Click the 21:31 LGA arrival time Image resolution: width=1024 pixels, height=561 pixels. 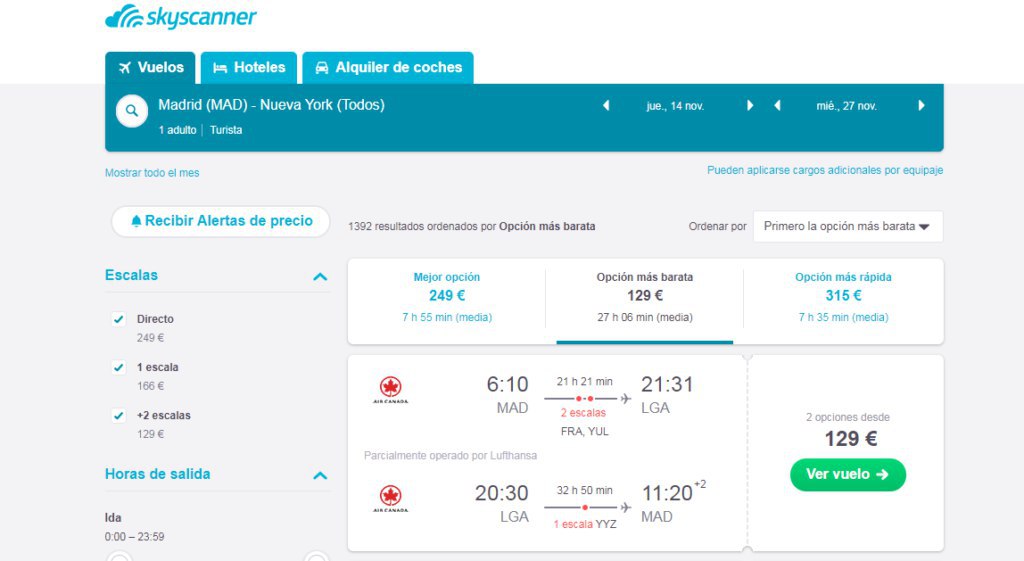(667, 395)
